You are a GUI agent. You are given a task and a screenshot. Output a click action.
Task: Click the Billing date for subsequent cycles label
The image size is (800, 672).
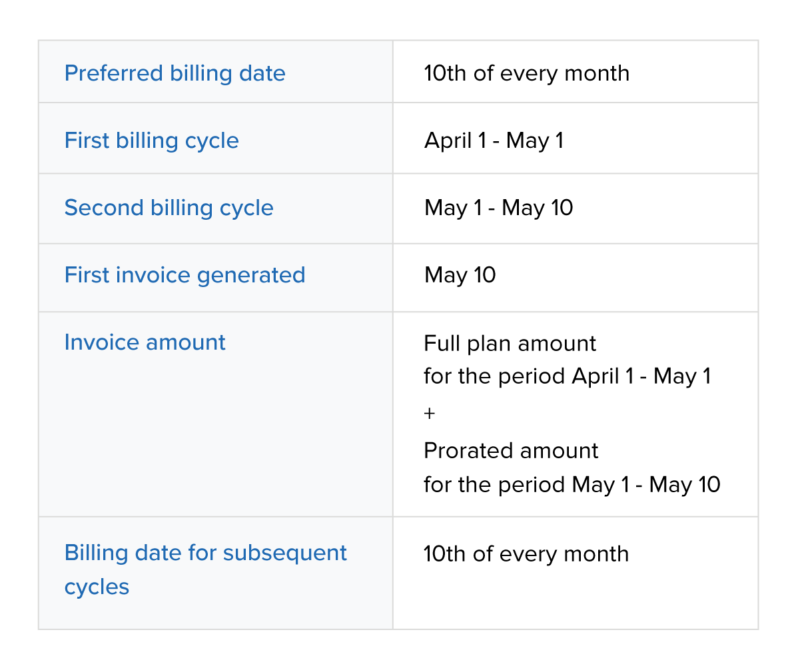pos(205,569)
